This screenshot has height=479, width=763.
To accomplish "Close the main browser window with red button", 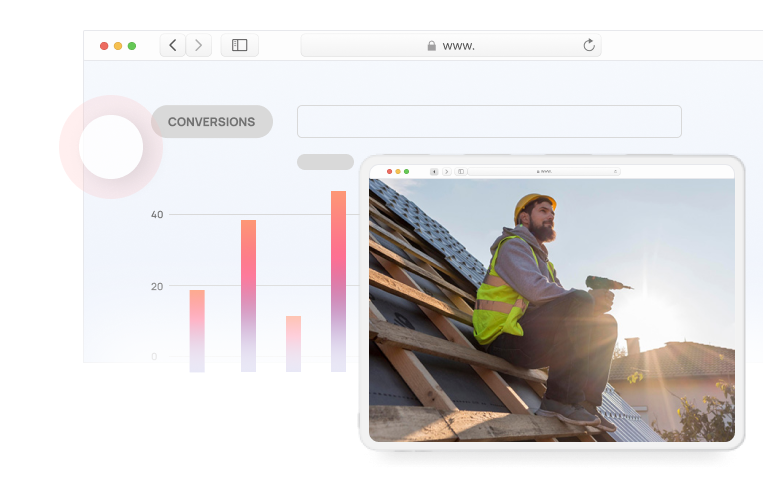I will (x=104, y=46).
